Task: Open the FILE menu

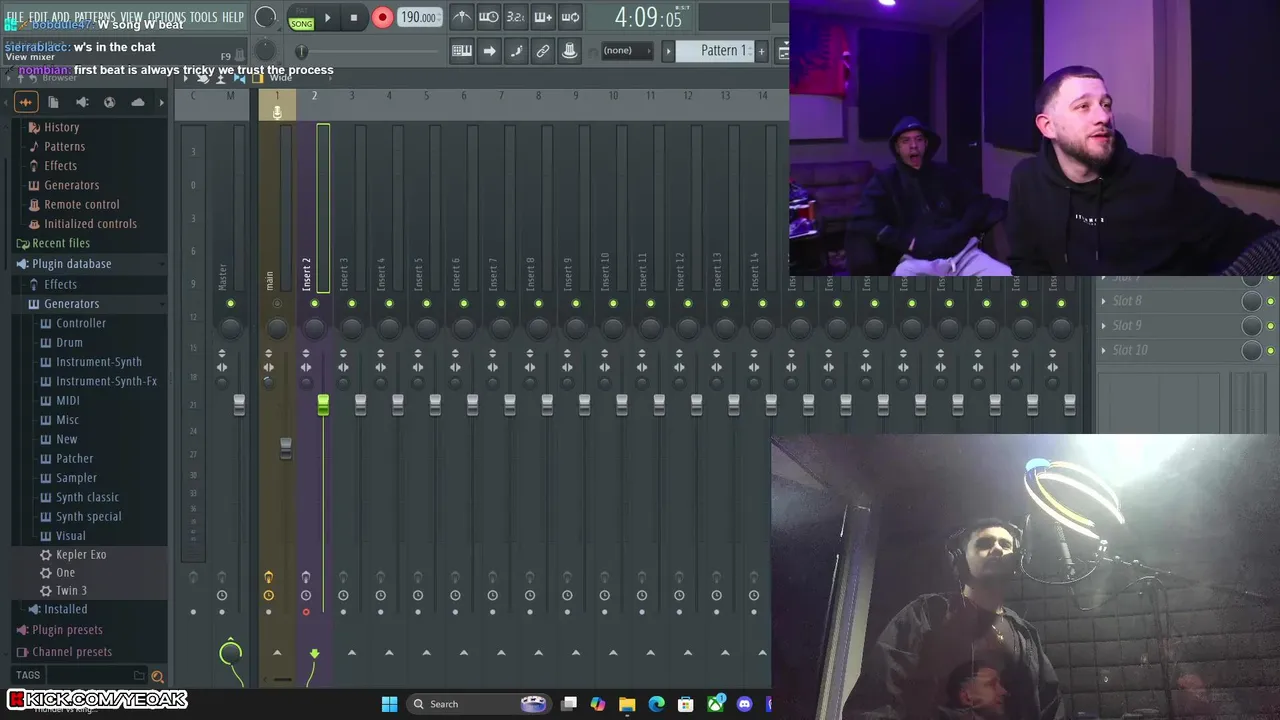Action: 15,17
